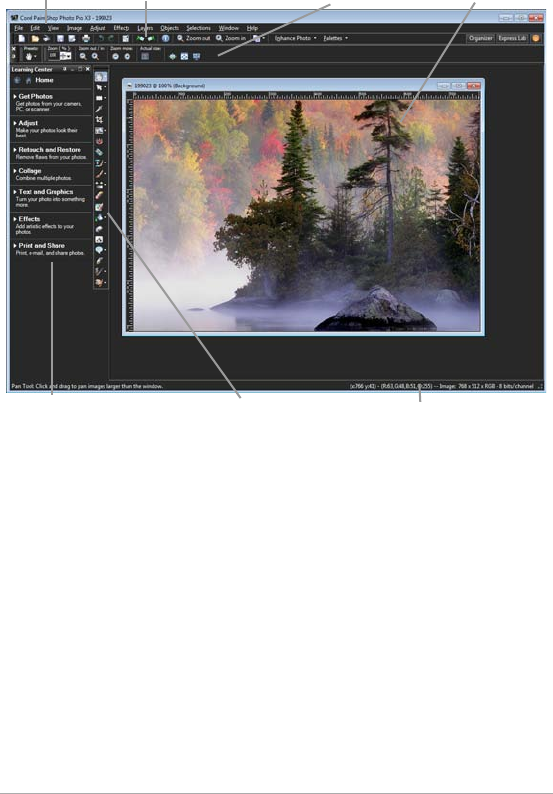
Task: Click the zoom out magnifier in Zoom out/in
Action: tap(83, 57)
